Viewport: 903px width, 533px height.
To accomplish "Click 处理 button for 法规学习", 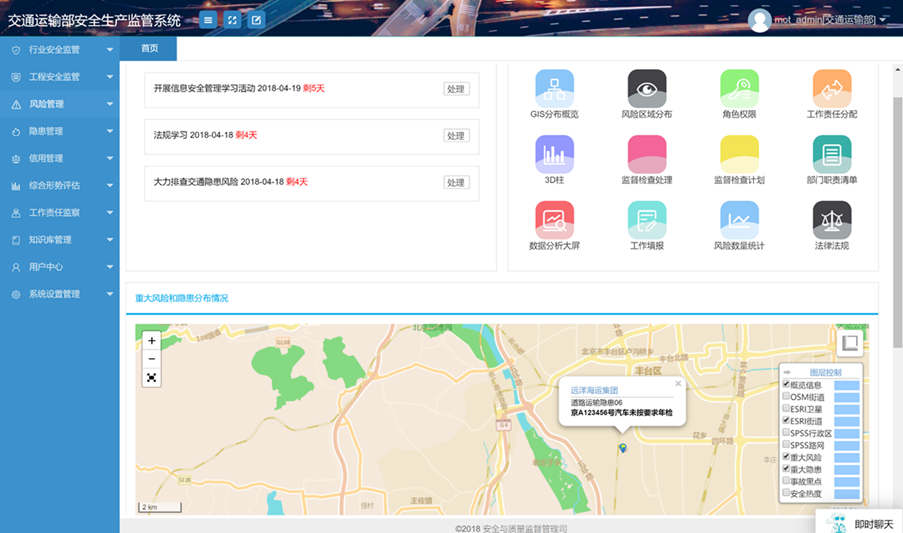I will [456, 136].
